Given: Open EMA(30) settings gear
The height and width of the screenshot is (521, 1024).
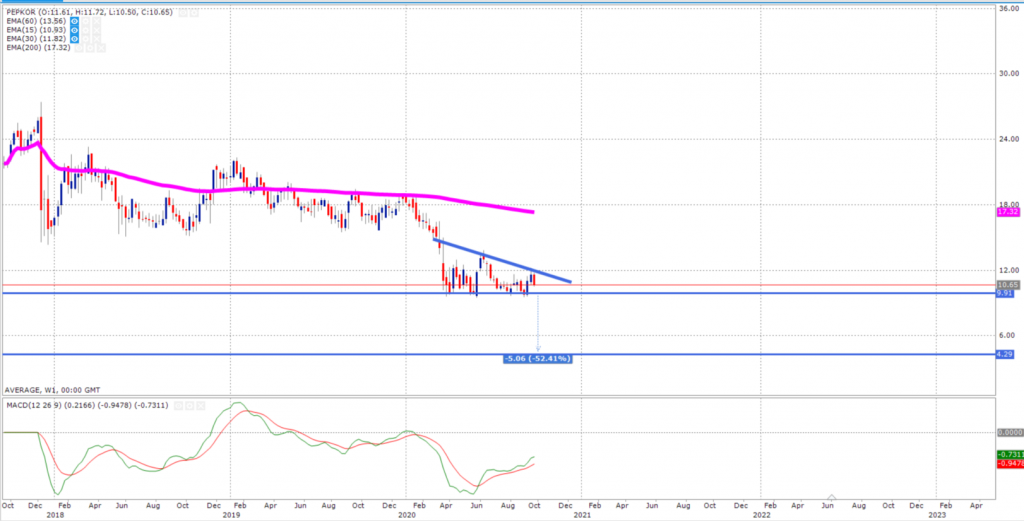Looking at the screenshot, I should tap(86, 39).
